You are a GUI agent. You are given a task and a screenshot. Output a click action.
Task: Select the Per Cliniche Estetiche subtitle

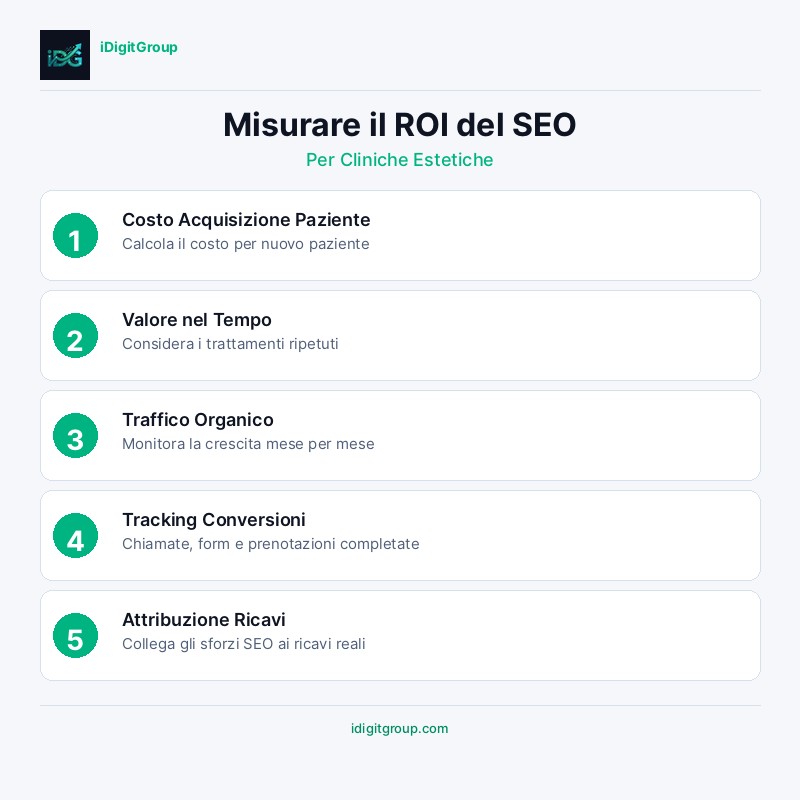click(x=400, y=160)
